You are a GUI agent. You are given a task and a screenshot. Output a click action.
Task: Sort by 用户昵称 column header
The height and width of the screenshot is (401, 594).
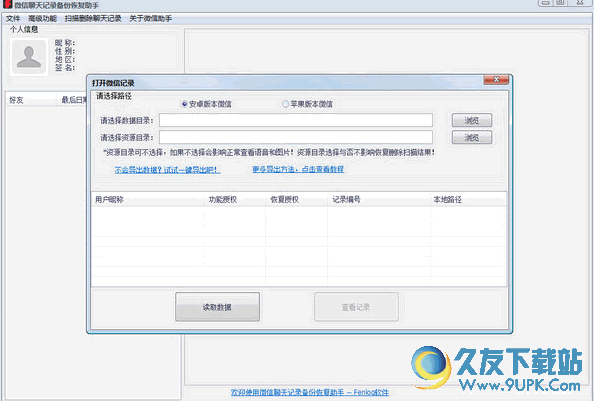pyautogui.click(x=148, y=200)
